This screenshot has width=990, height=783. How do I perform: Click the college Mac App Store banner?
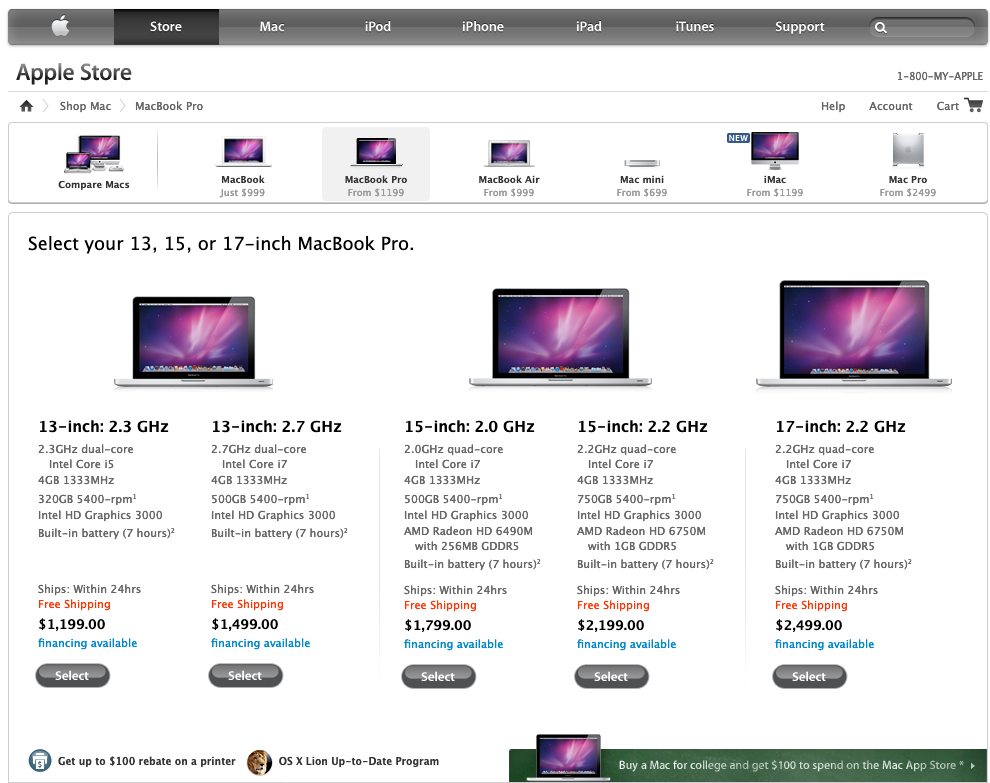[x=748, y=765]
